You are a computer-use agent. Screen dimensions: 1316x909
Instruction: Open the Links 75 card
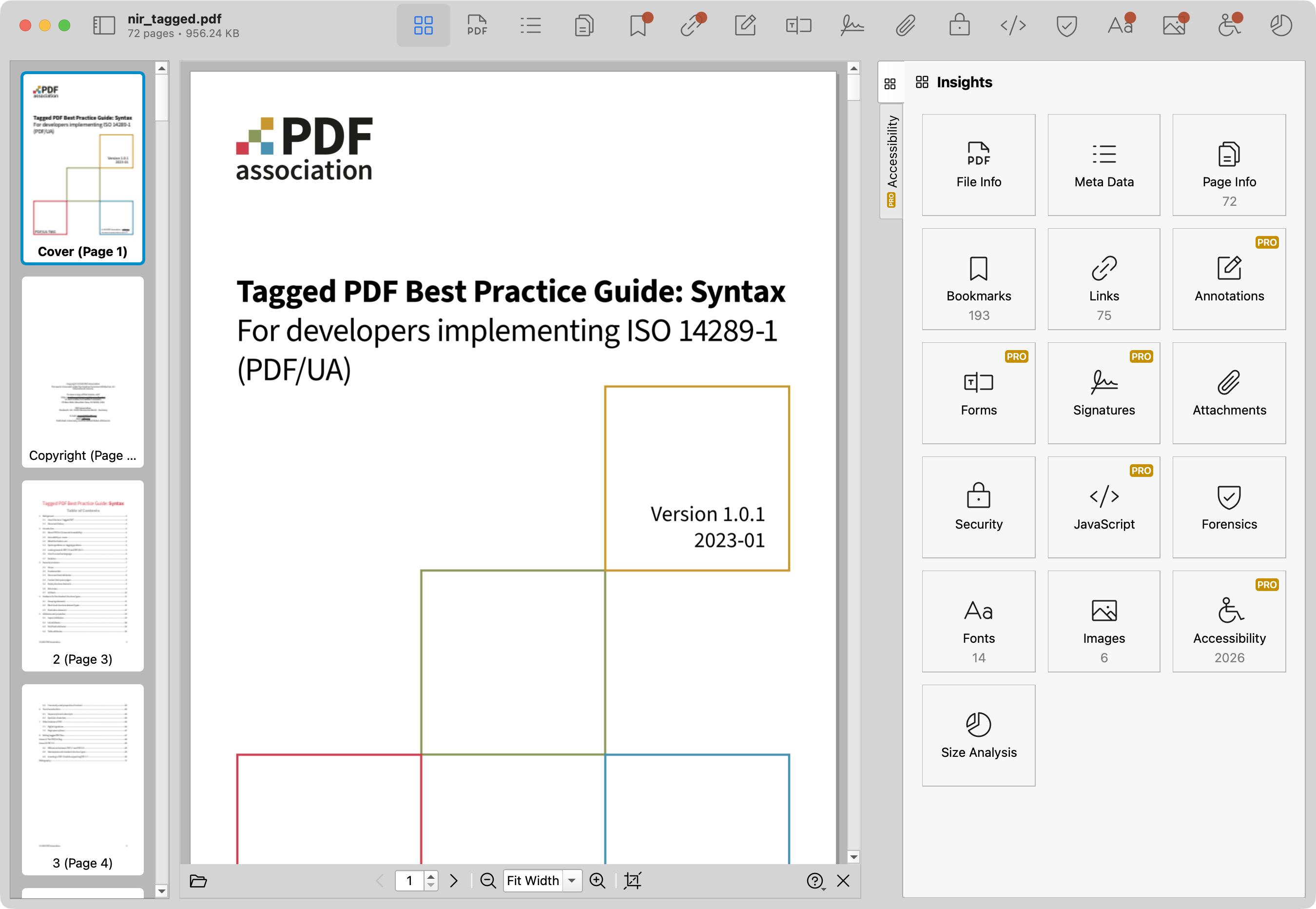[1103, 279]
